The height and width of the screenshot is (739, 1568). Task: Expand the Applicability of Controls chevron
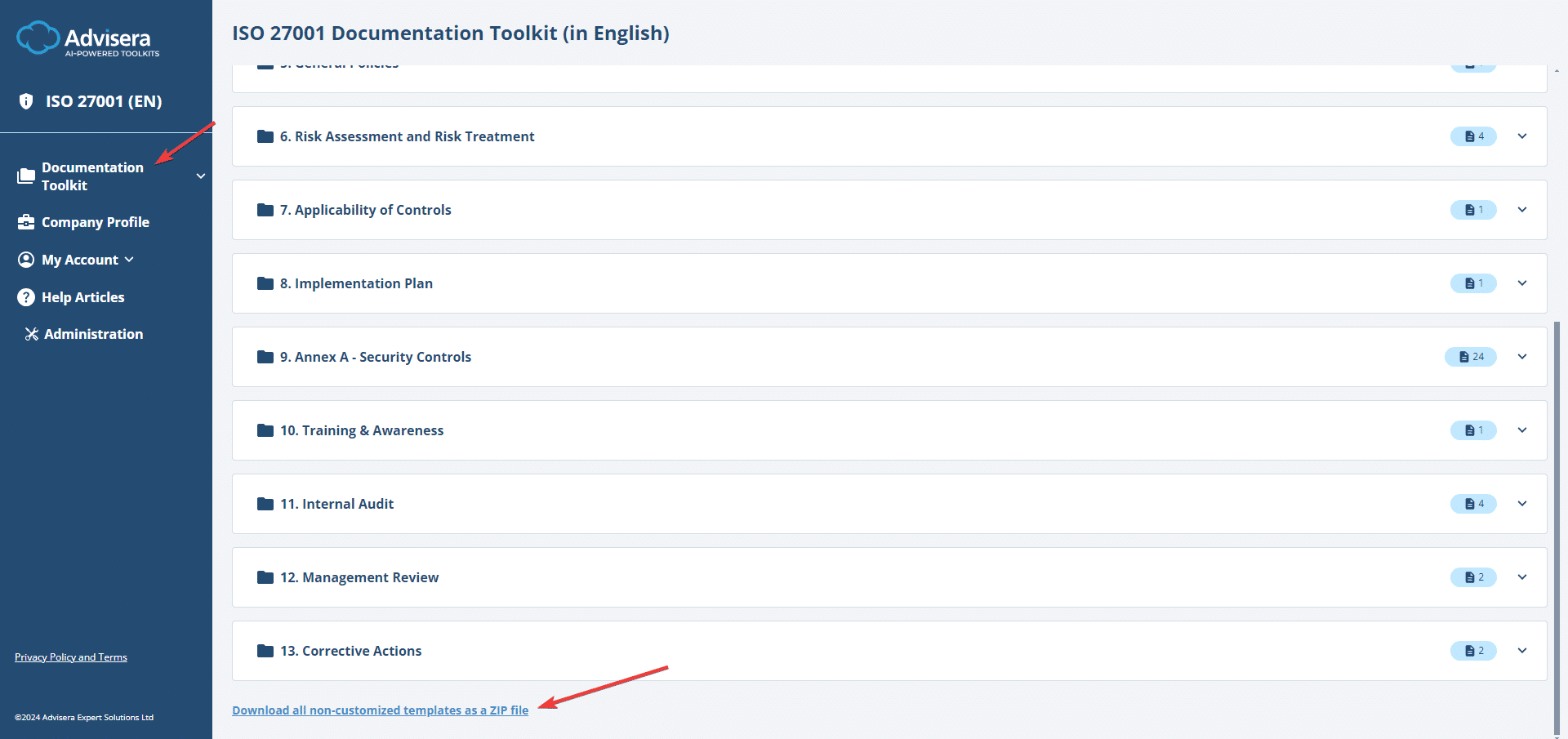[1522, 210]
